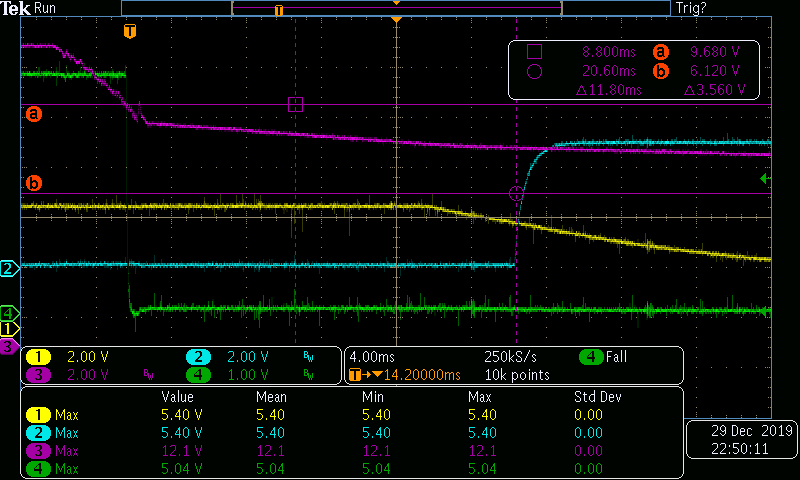Click the trigger delay T arrow icon
Viewport: 800px width, 480px height.
(366, 375)
